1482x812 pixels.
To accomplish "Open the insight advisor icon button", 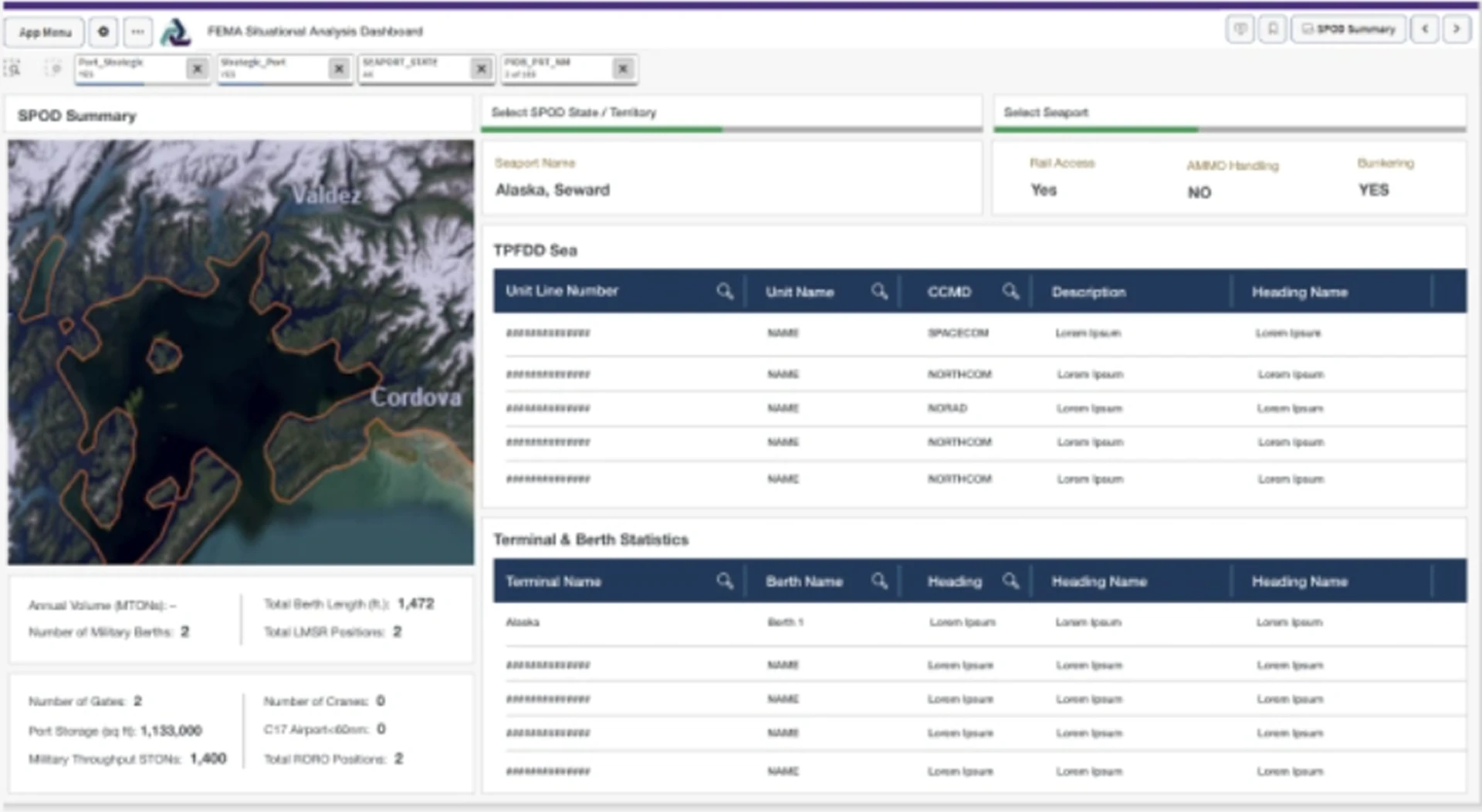I will tap(1240, 29).
